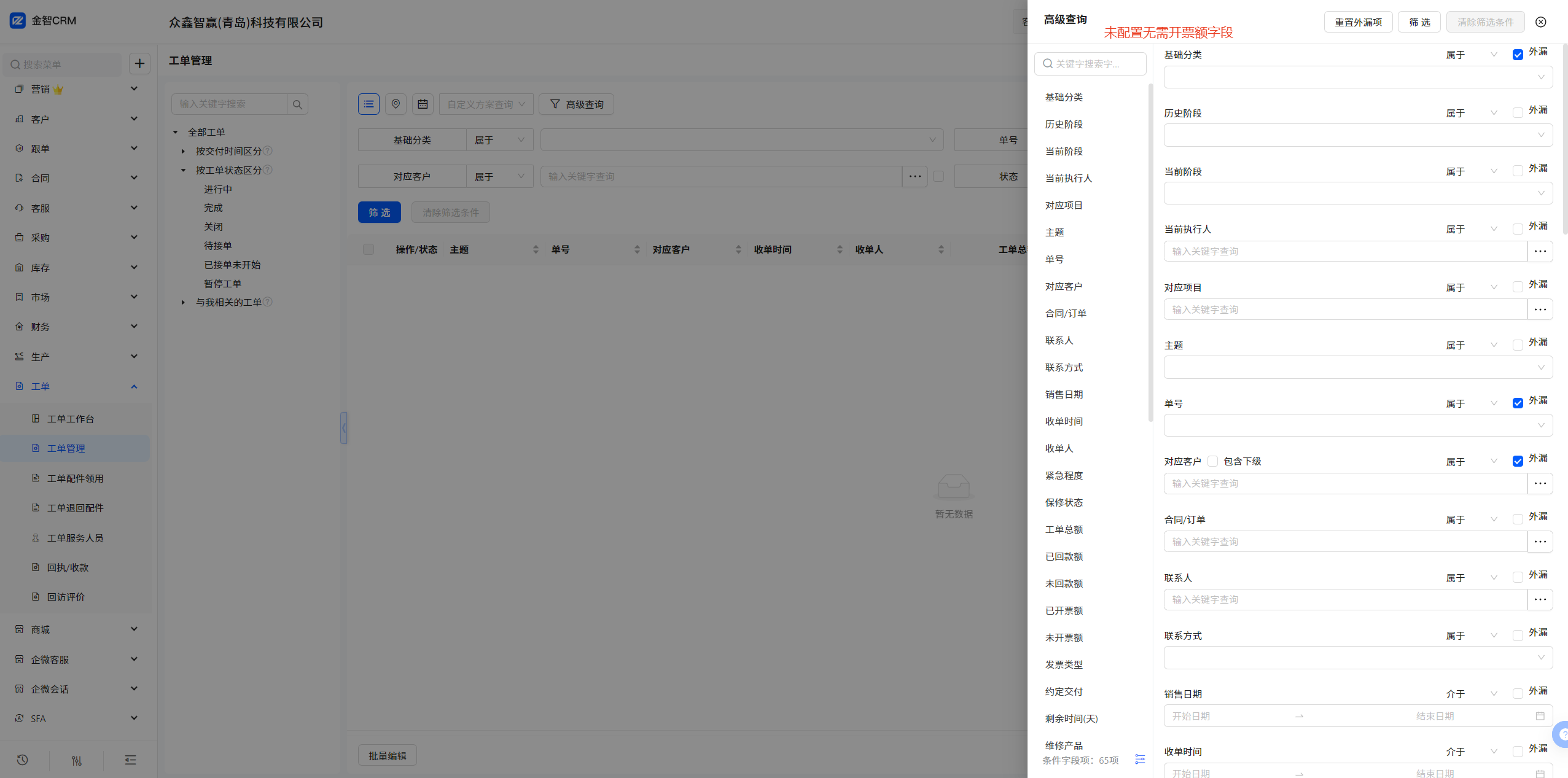Image resolution: width=1568 pixels, height=778 pixels.
Task: Click the ellipsis button for 当前执行人
Action: click(1540, 251)
